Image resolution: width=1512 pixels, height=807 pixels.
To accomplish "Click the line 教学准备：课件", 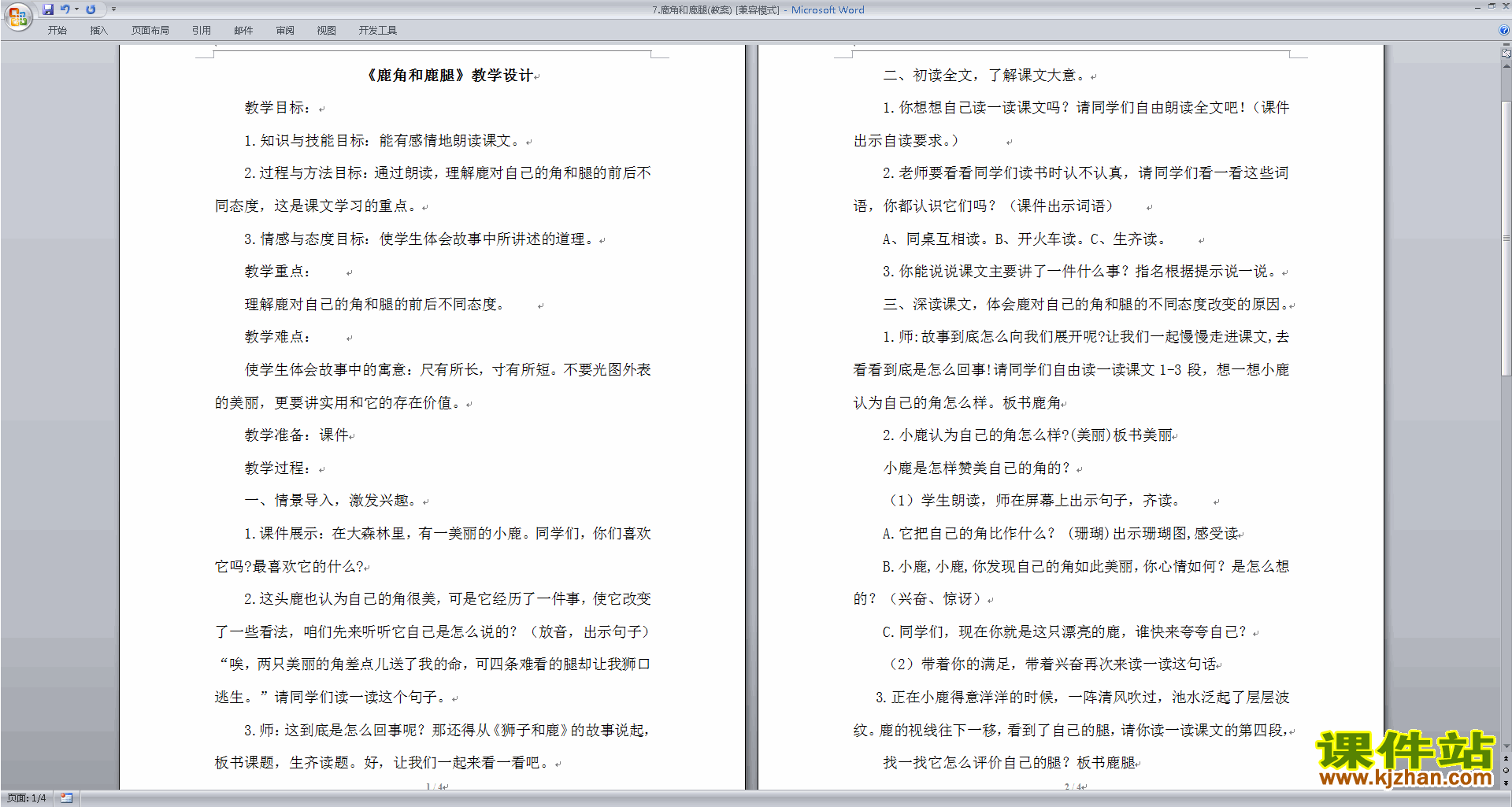I will [x=297, y=435].
